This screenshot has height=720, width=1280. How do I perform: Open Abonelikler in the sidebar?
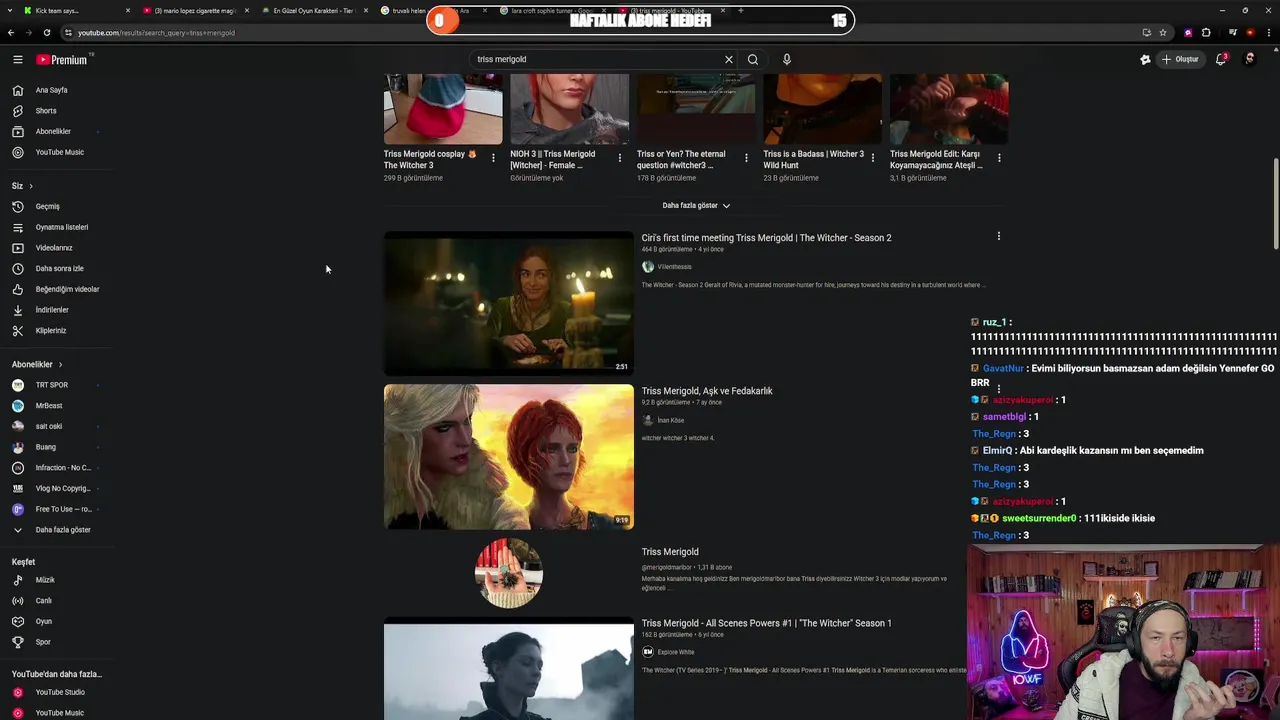point(53,131)
